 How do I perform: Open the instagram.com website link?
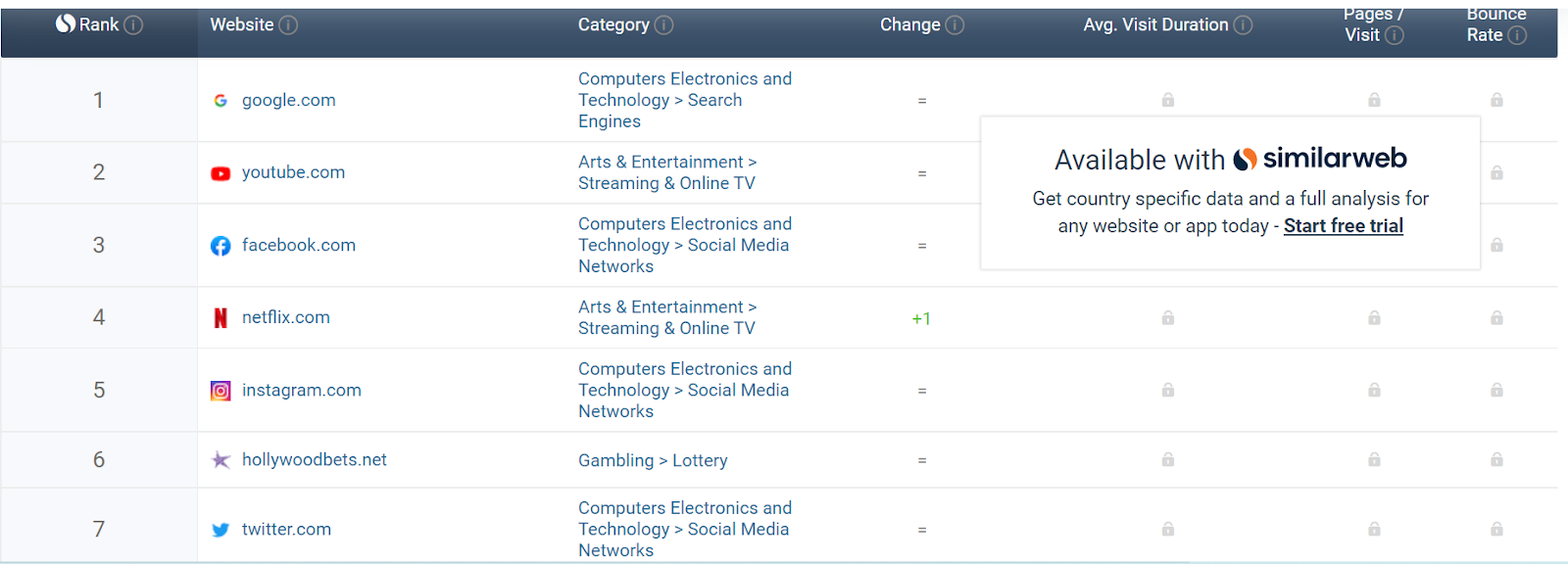301,391
